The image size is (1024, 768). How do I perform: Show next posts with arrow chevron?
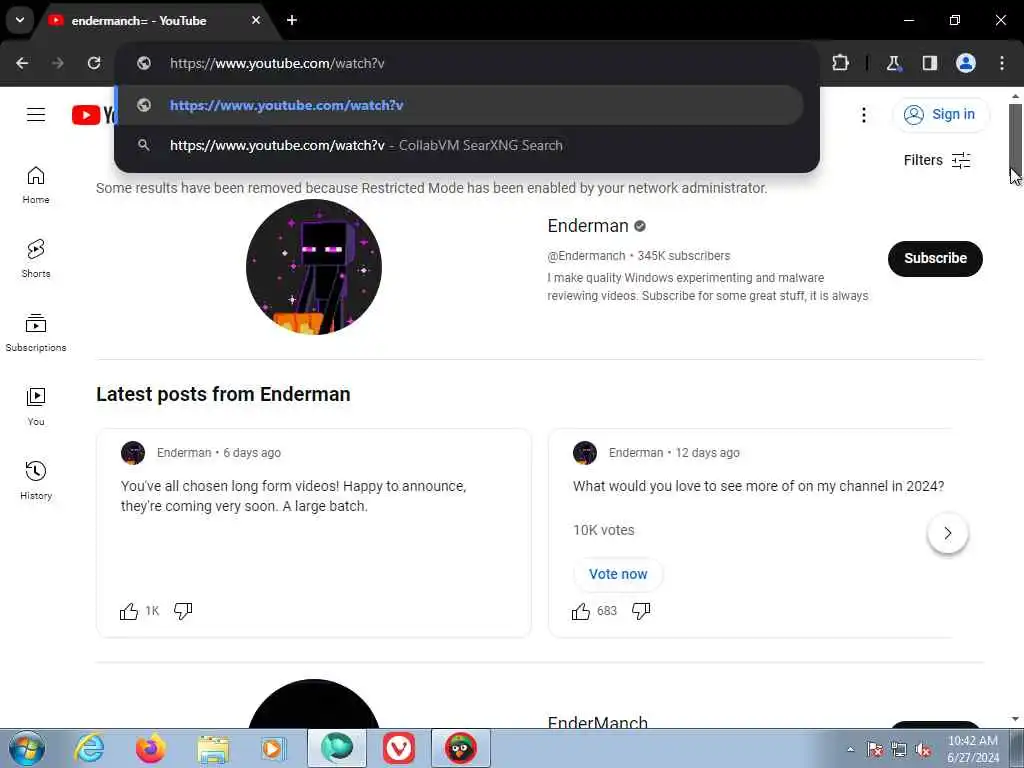(948, 533)
